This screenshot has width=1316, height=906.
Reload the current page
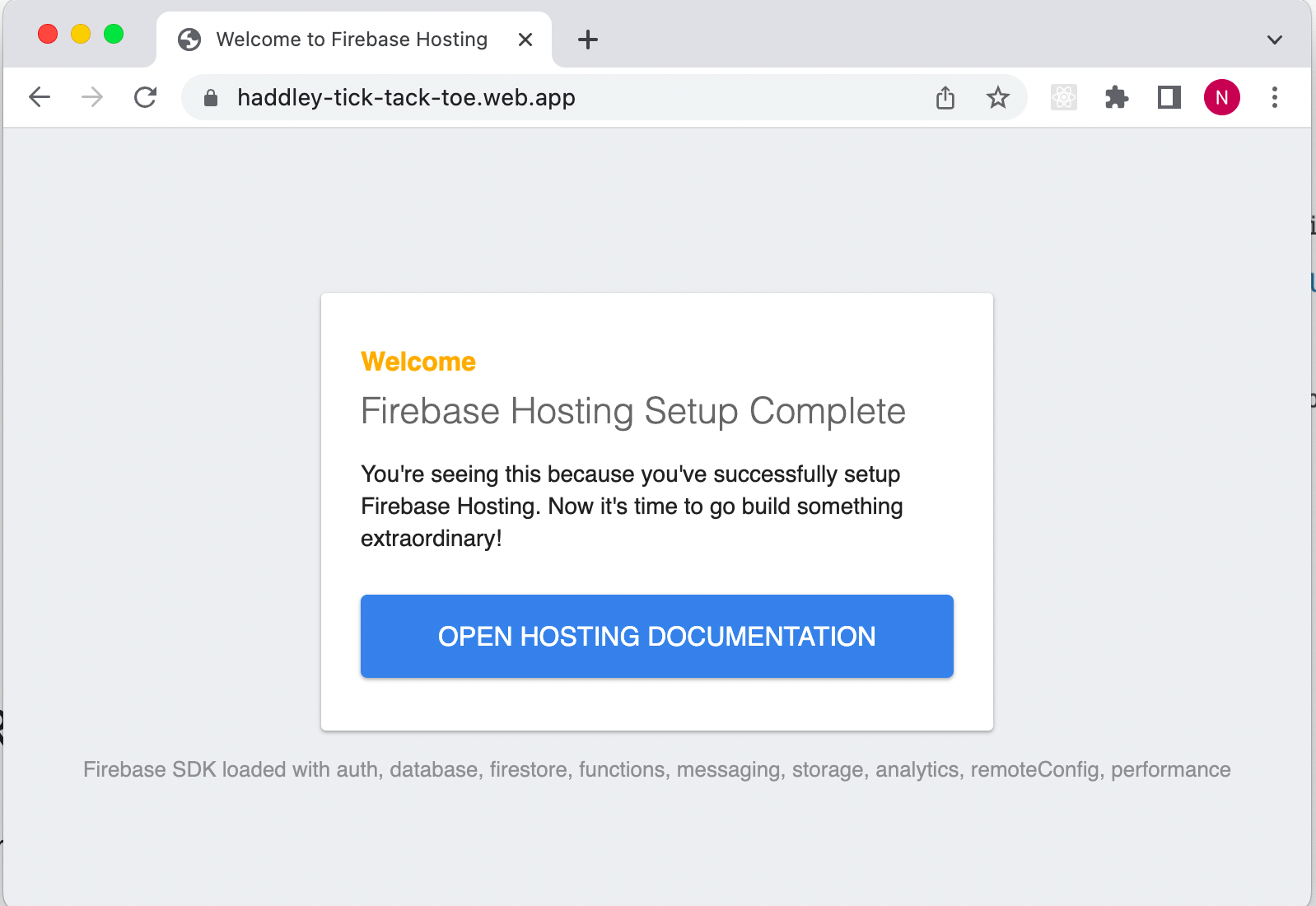pos(146,97)
